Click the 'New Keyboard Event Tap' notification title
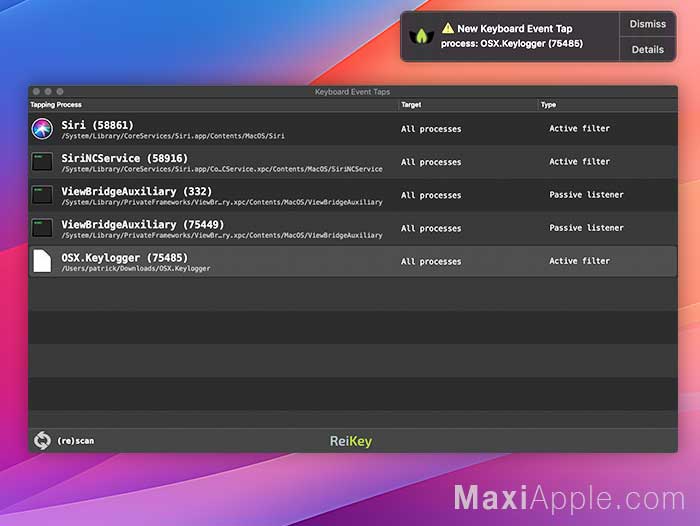The height and width of the screenshot is (526, 700). pyautogui.click(x=515, y=29)
